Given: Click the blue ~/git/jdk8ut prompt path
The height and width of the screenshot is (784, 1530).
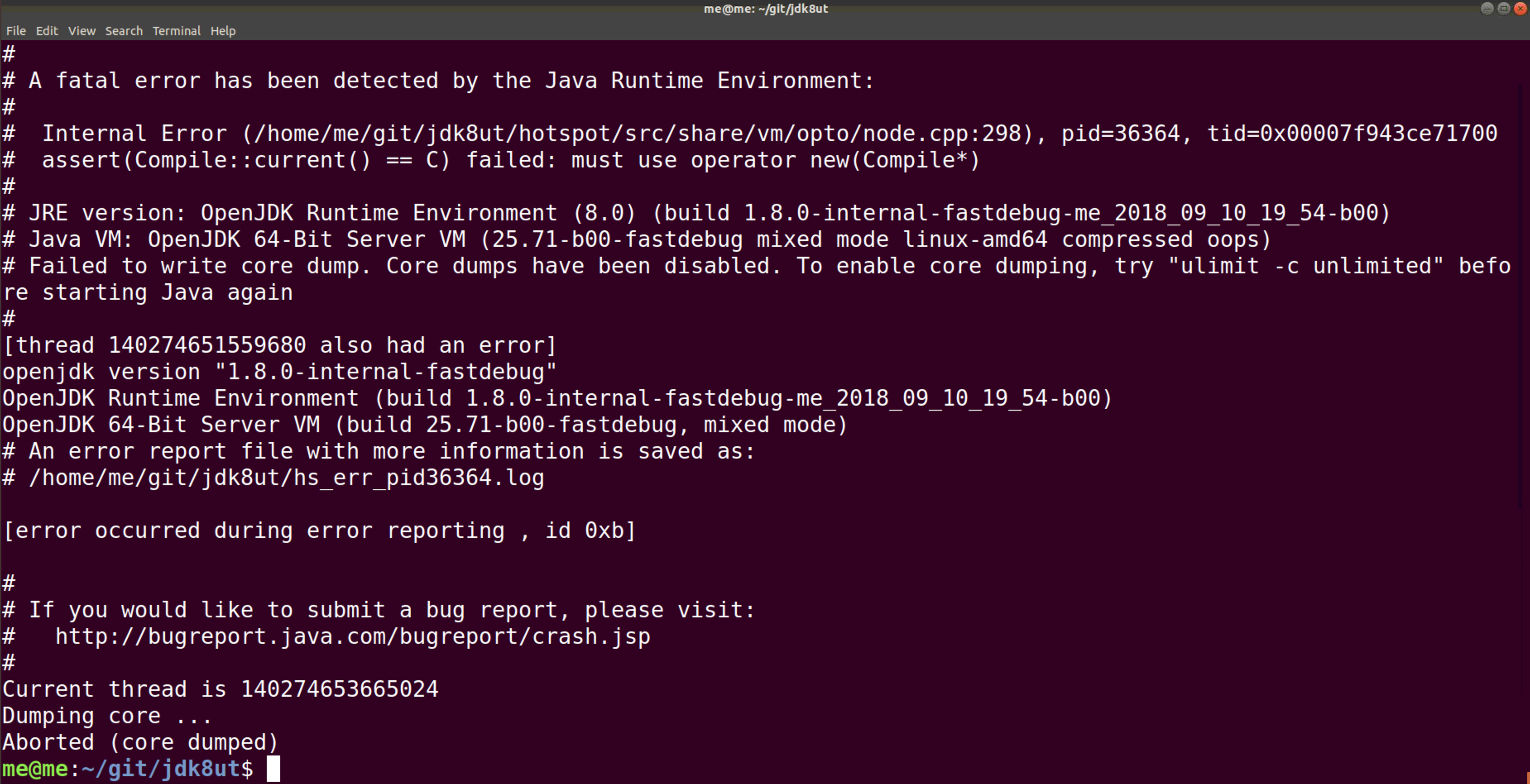Looking at the screenshot, I should [x=161, y=769].
